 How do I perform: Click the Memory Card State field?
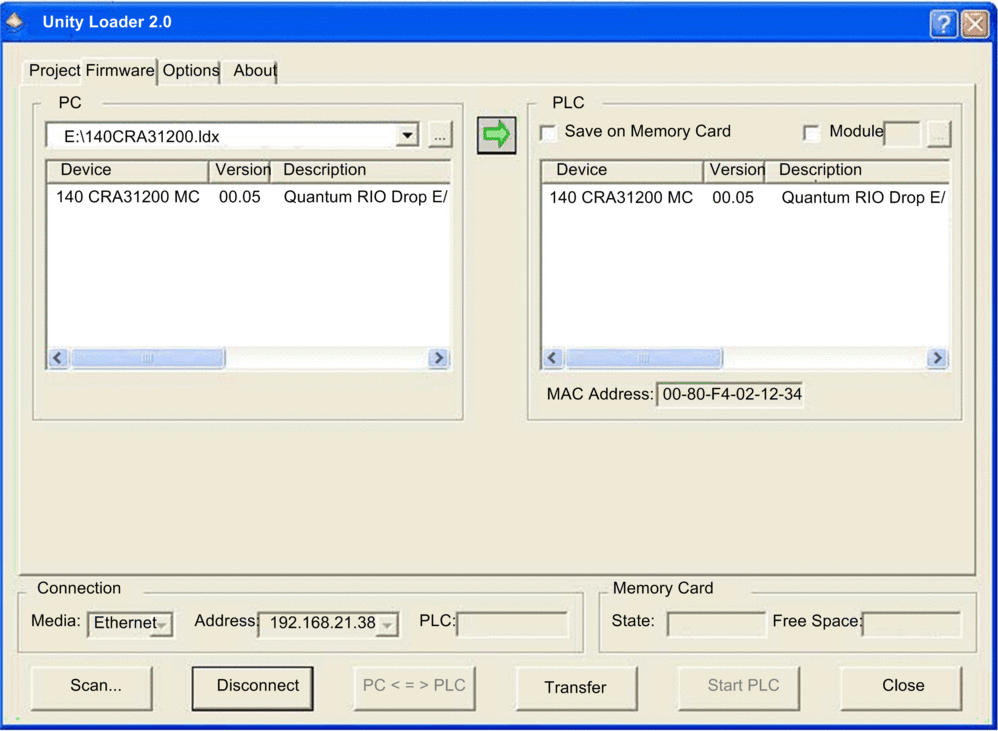(716, 624)
